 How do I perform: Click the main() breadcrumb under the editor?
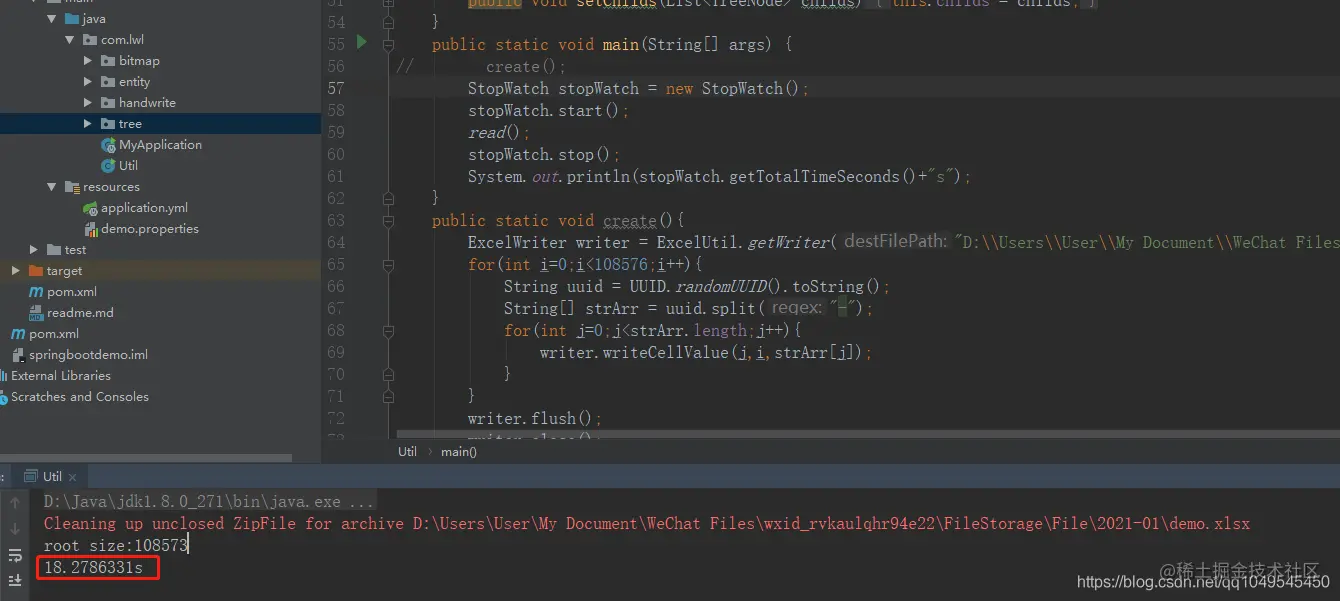click(x=459, y=451)
